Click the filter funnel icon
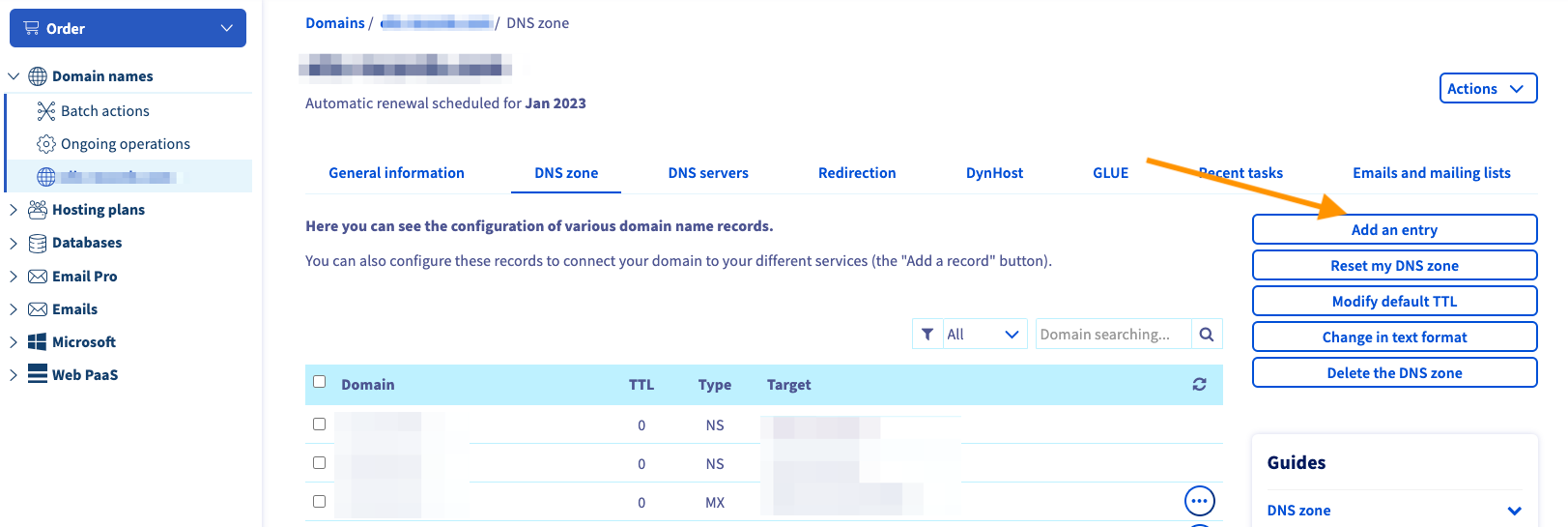 click(x=927, y=334)
